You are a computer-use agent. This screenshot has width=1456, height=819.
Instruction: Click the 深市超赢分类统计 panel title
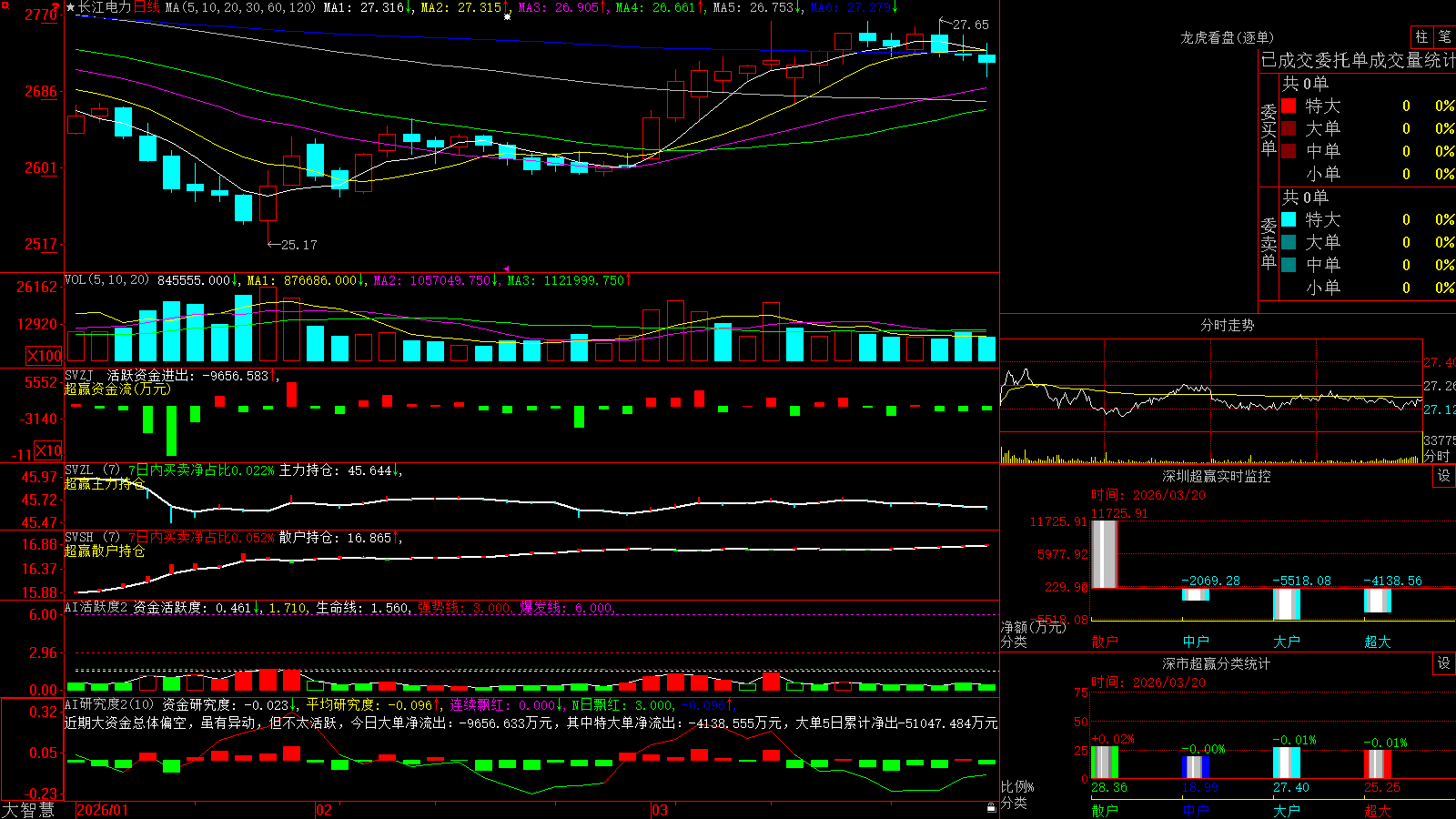click(x=1216, y=663)
